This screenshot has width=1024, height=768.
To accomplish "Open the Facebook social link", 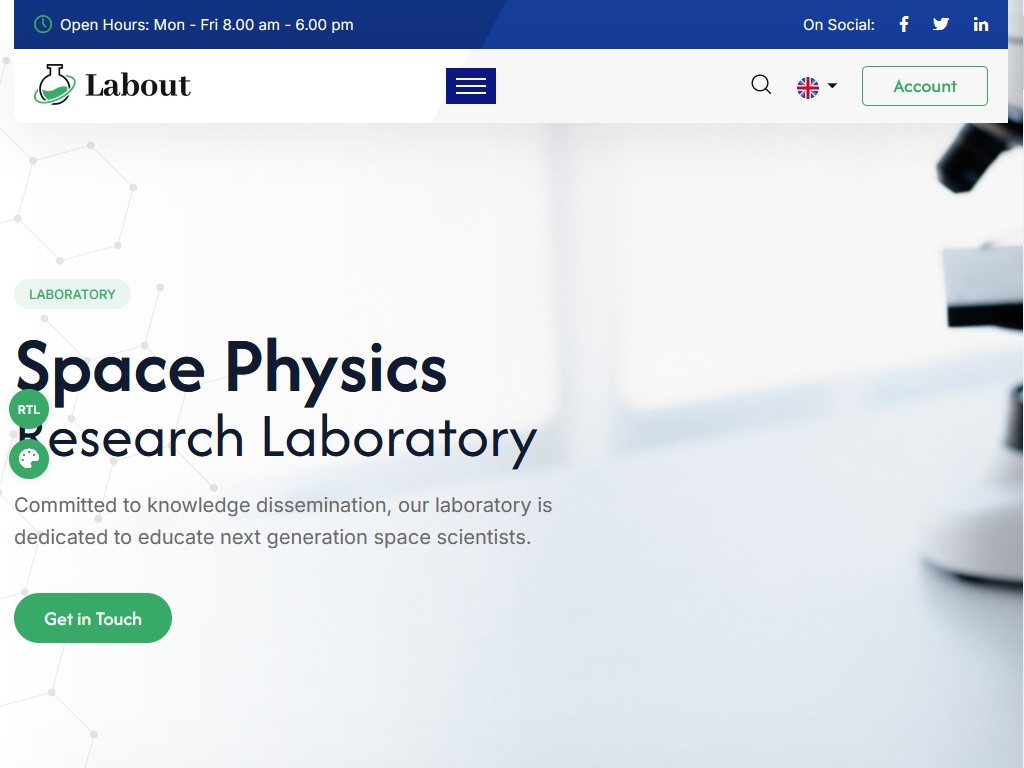I will click(x=904, y=24).
